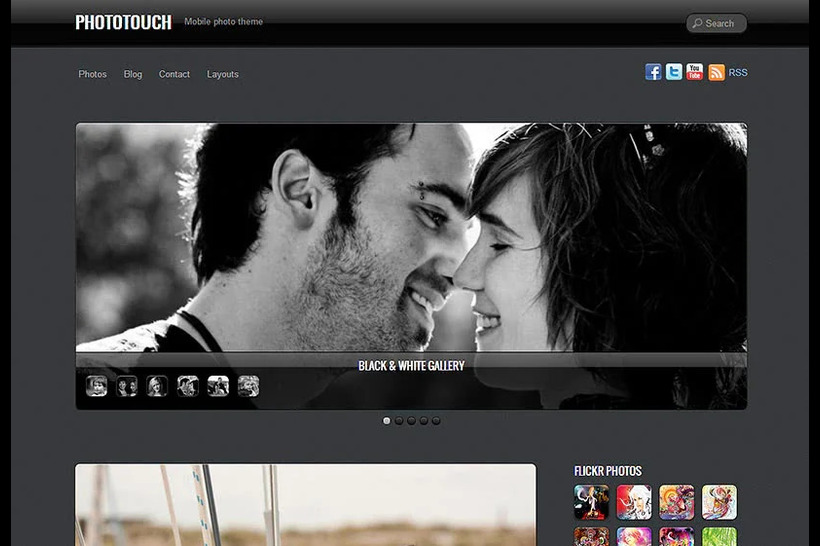This screenshot has height=546, width=820.
Task: Open first Flickr photo thumbnail
Action: tap(591, 502)
